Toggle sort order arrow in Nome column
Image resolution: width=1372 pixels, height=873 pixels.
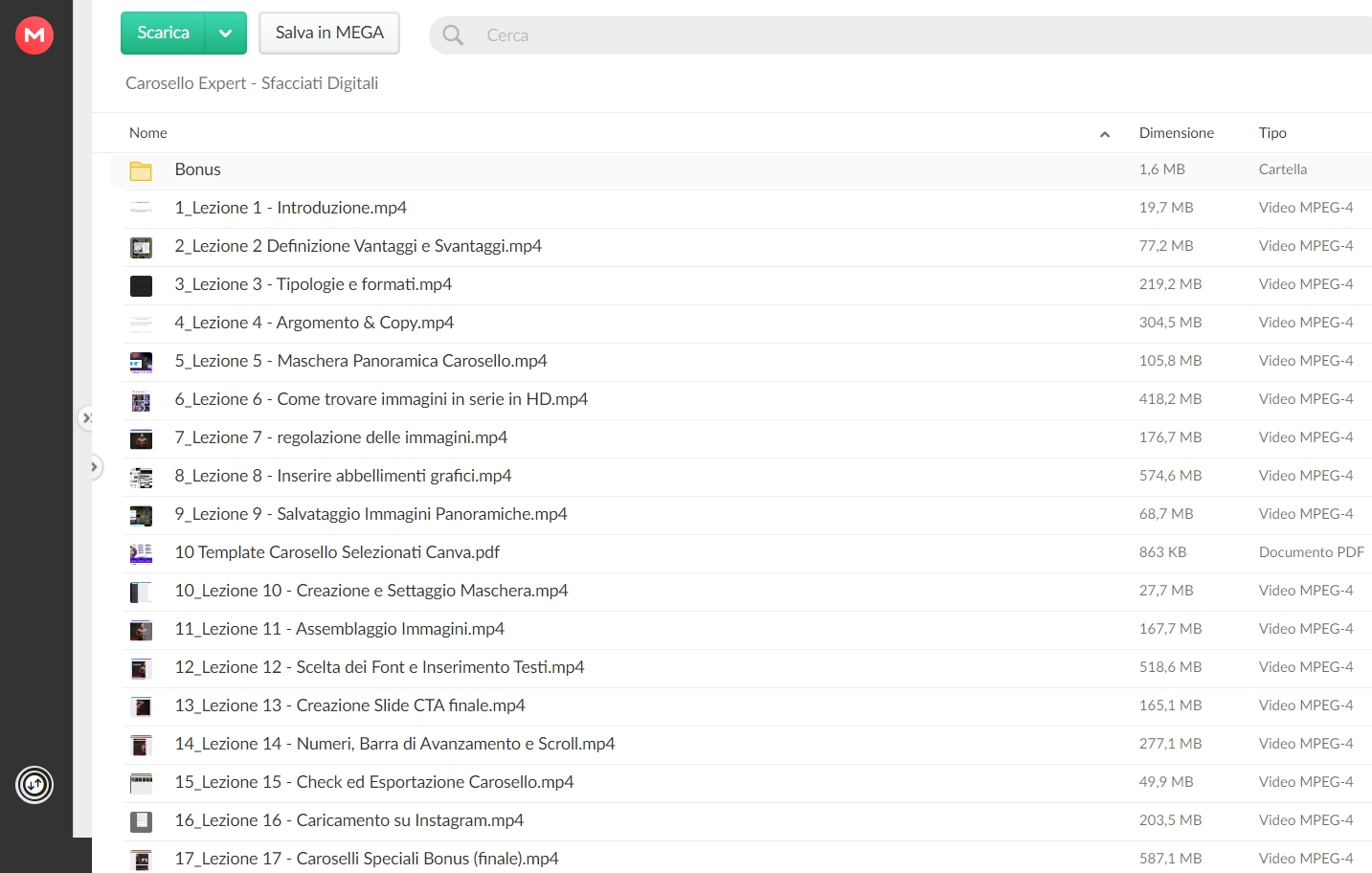click(x=1105, y=134)
